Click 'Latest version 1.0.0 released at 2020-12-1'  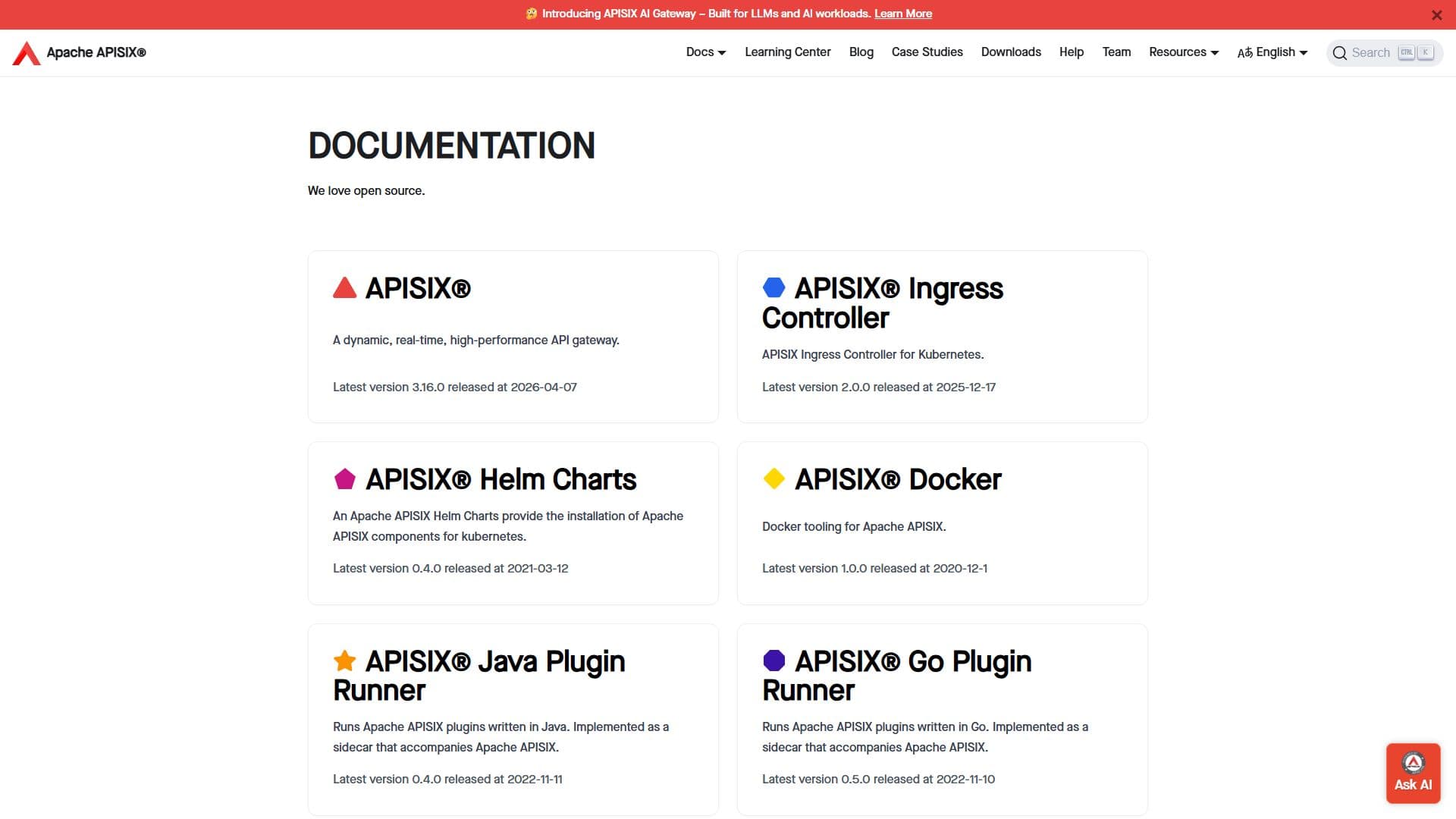click(874, 568)
